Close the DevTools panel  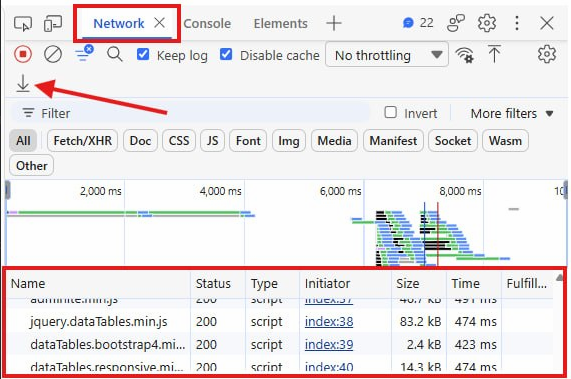tap(547, 23)
